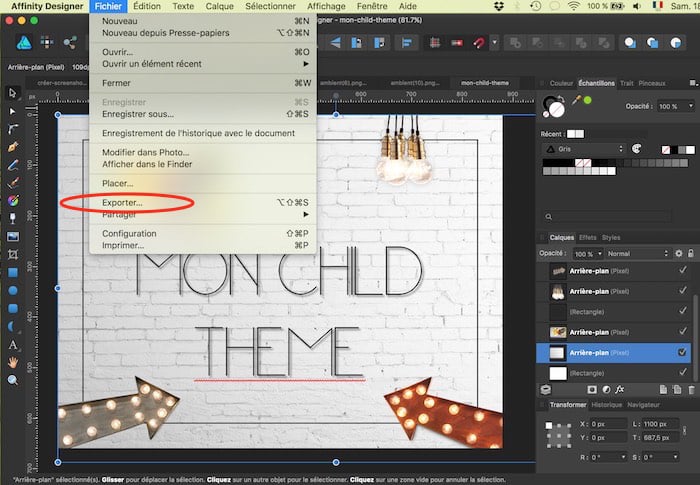Image resolution: width=700 pixels, height=485 pixels.
Task: Select the Pen tool
Action: click(x=12, y=147)
